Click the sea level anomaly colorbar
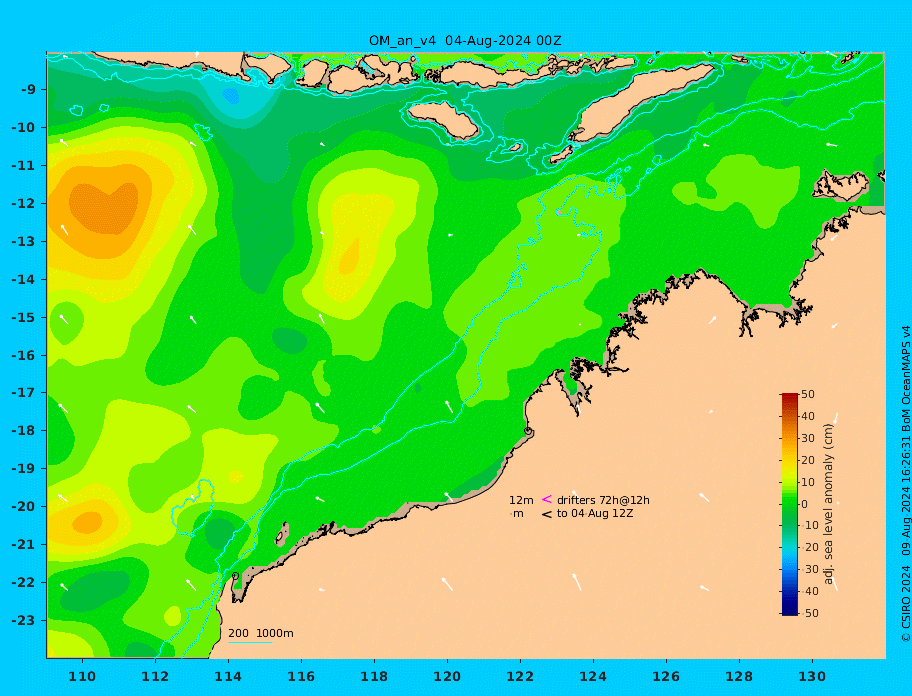 pyautogui.click(x=790, y=504)
